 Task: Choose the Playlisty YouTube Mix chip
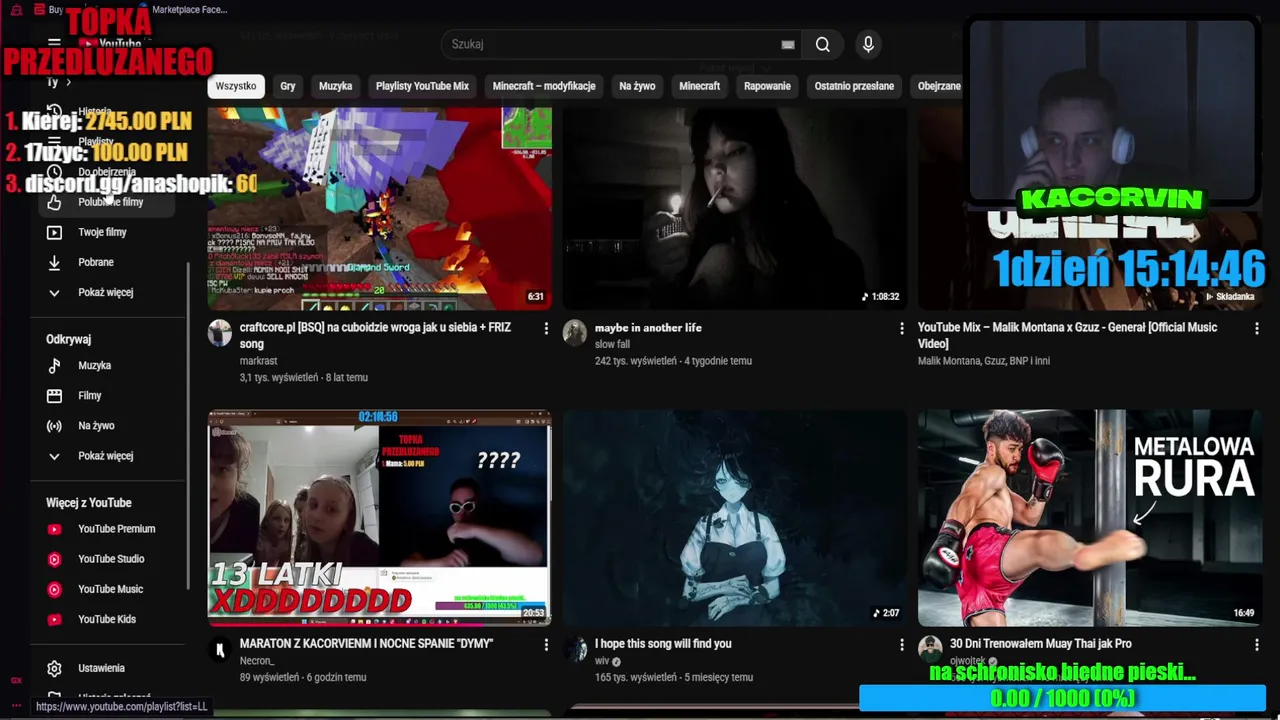click(422, 86)
